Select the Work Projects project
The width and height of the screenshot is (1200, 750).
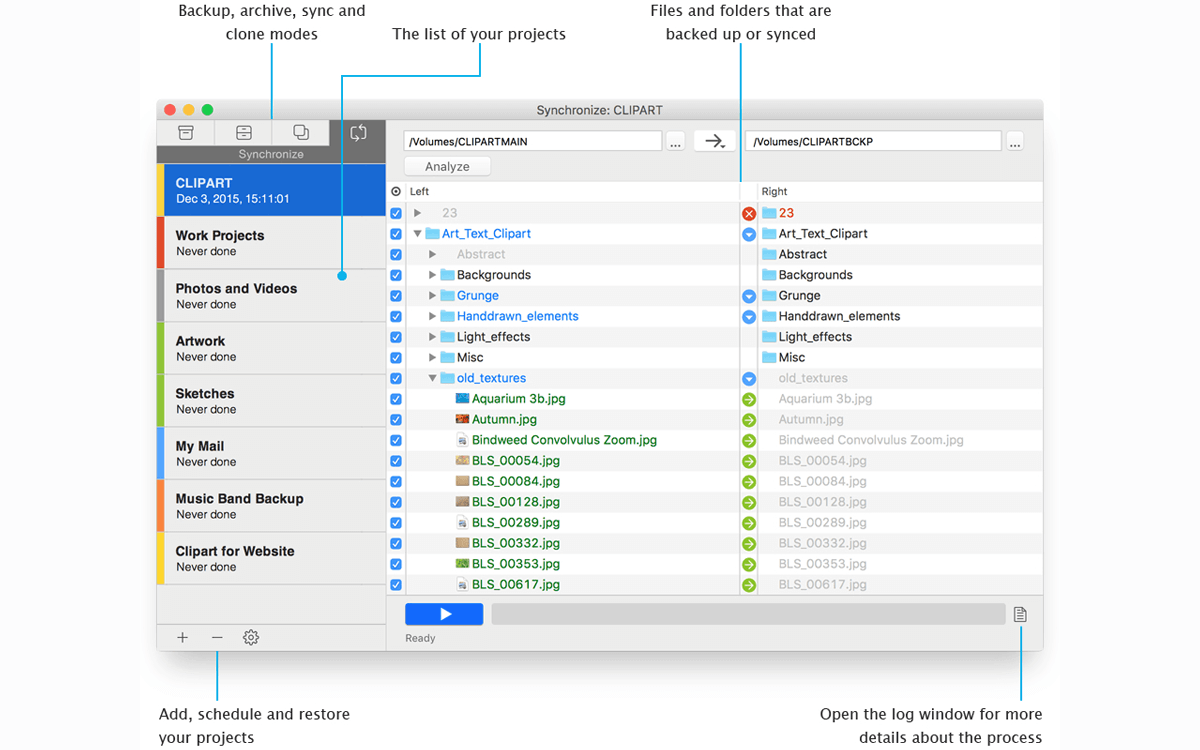click(x=272, y=243)
